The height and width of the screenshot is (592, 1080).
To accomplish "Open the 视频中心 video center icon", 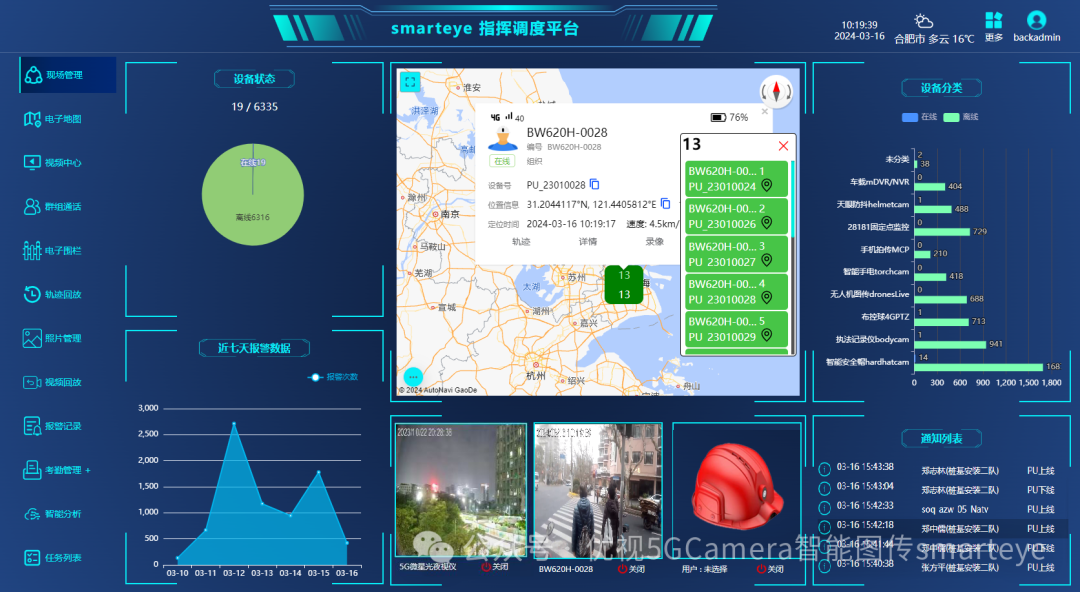I will pos(32,163).
